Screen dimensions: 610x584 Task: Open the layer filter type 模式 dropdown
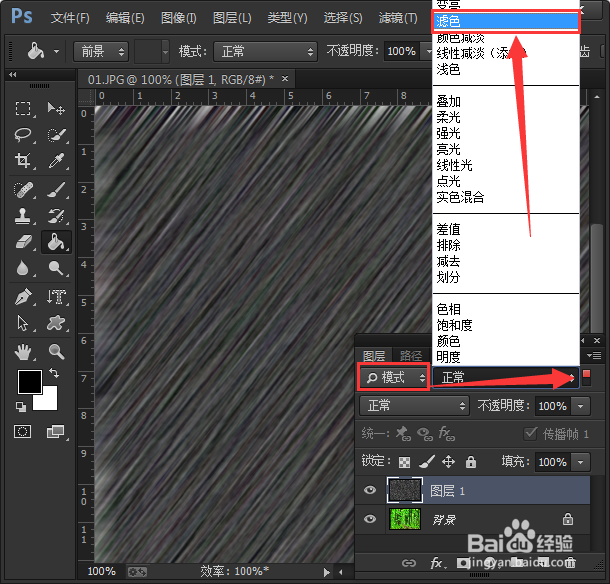393,377
